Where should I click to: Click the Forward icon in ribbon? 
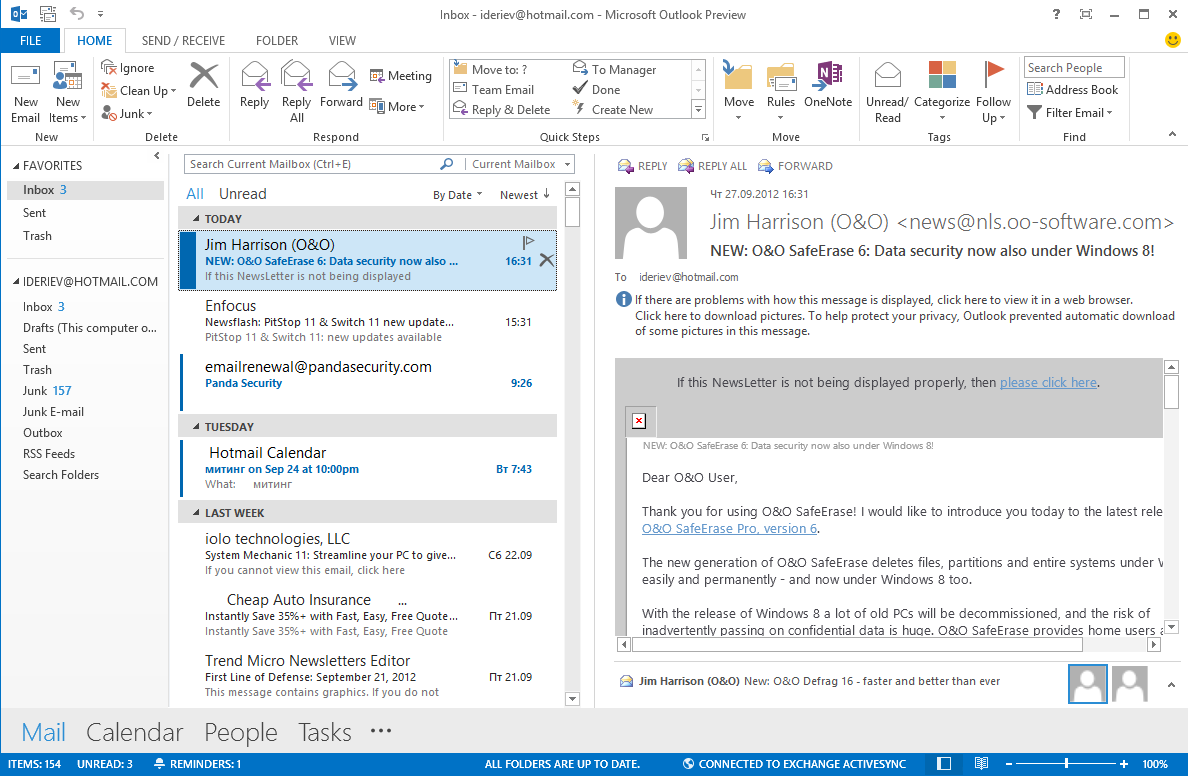tap(342, 76)
